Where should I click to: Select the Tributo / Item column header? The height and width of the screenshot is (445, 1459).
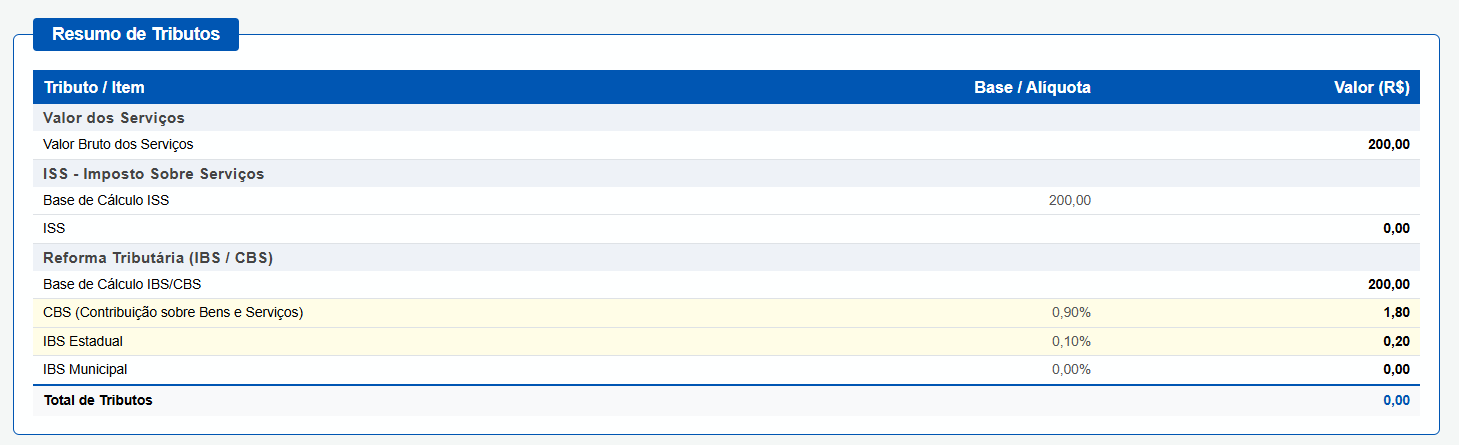pos(94,88)
